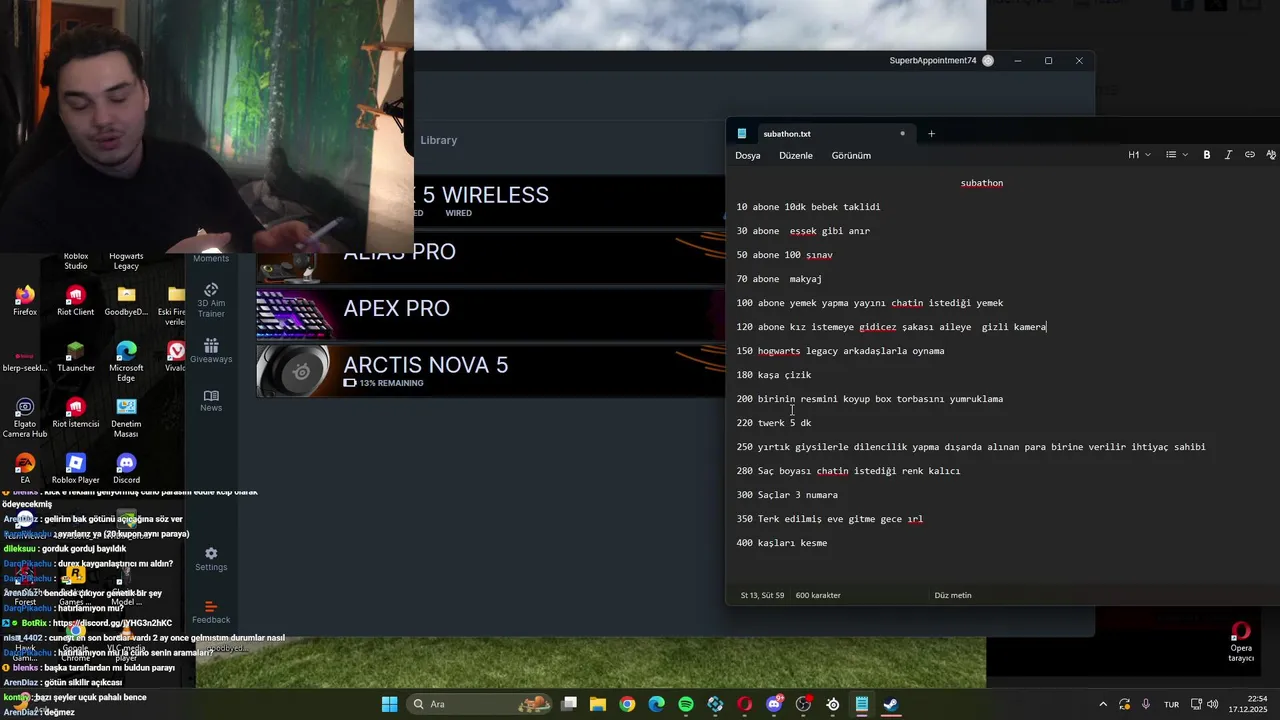The image size is (1280, 720).
Task: Clear formatting with the Ab icon
Action: (x=1271, y=155)
